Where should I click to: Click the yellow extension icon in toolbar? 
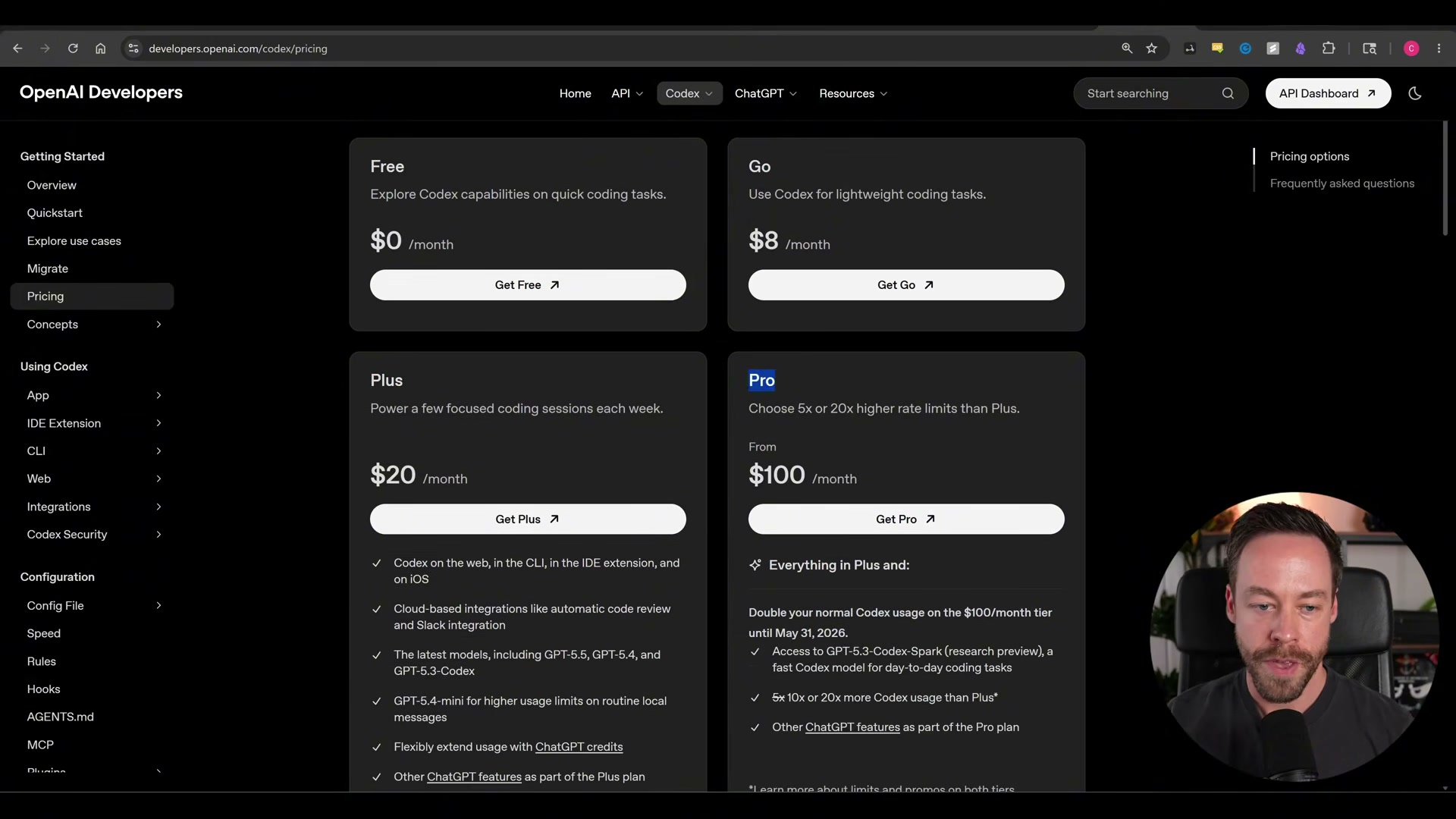[x=1217, y=49]
